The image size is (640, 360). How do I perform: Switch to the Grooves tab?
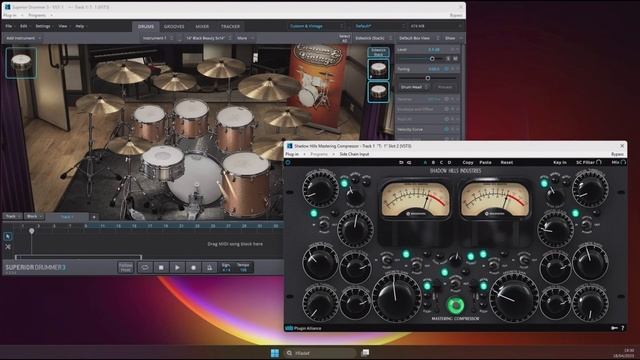click(174, 27)
